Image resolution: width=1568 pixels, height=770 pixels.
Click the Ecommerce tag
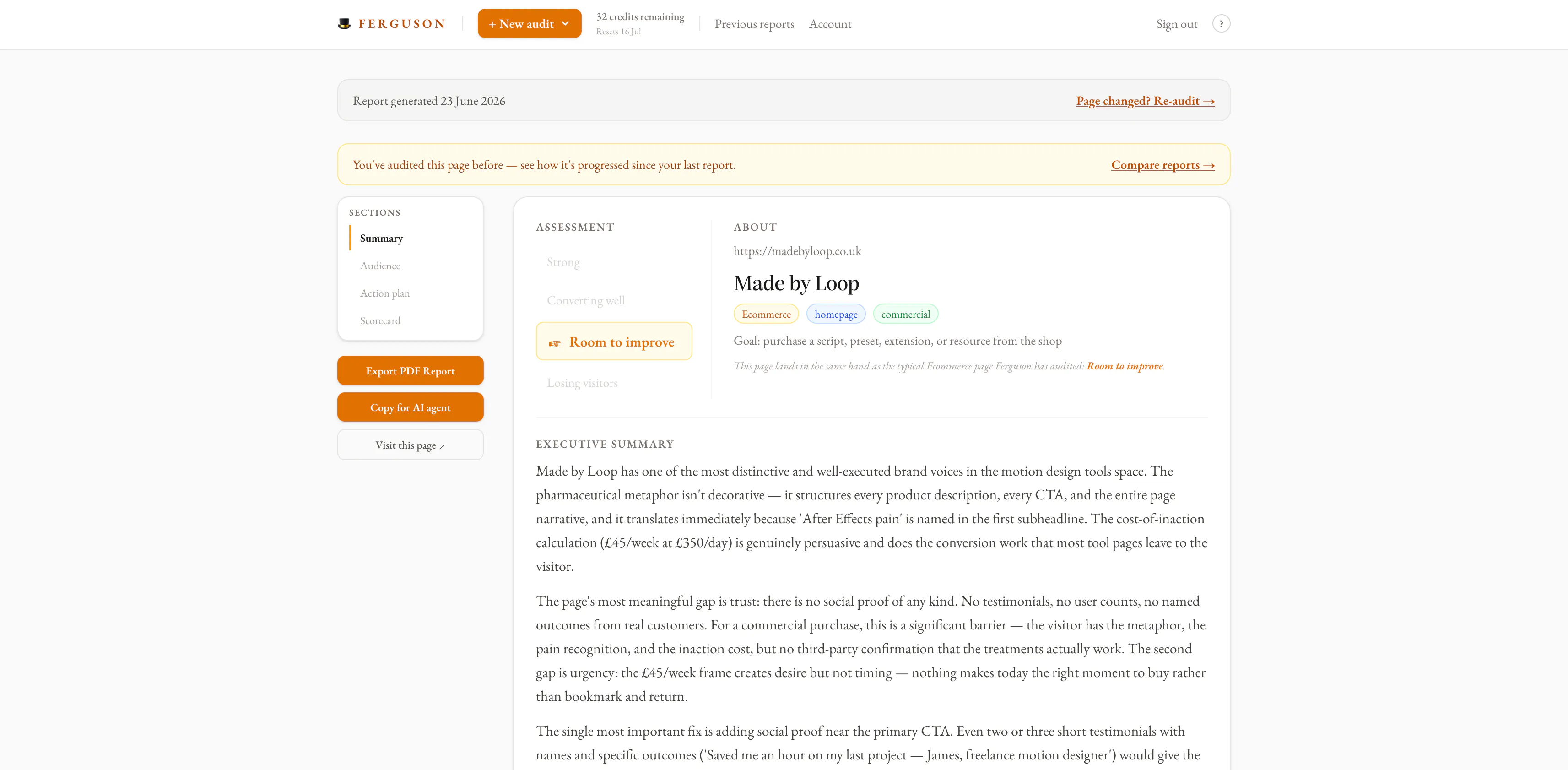[x=766, y=314]
